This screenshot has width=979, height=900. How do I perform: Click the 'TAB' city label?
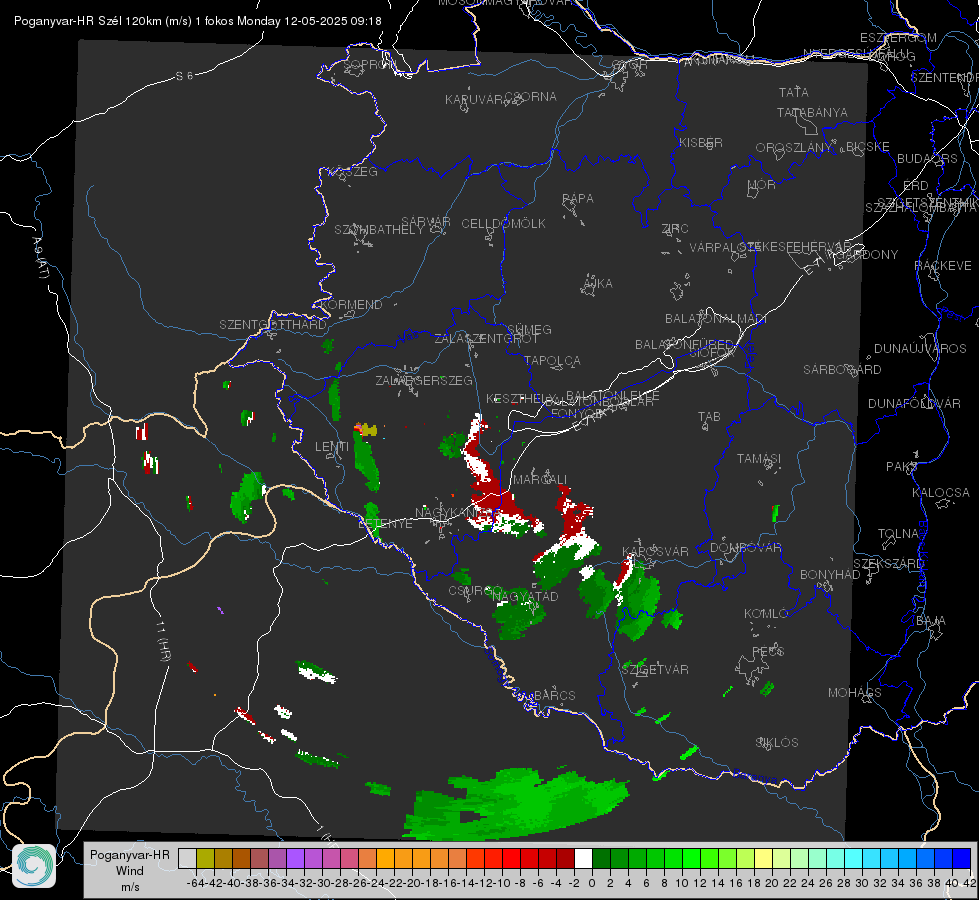point(709,417)
